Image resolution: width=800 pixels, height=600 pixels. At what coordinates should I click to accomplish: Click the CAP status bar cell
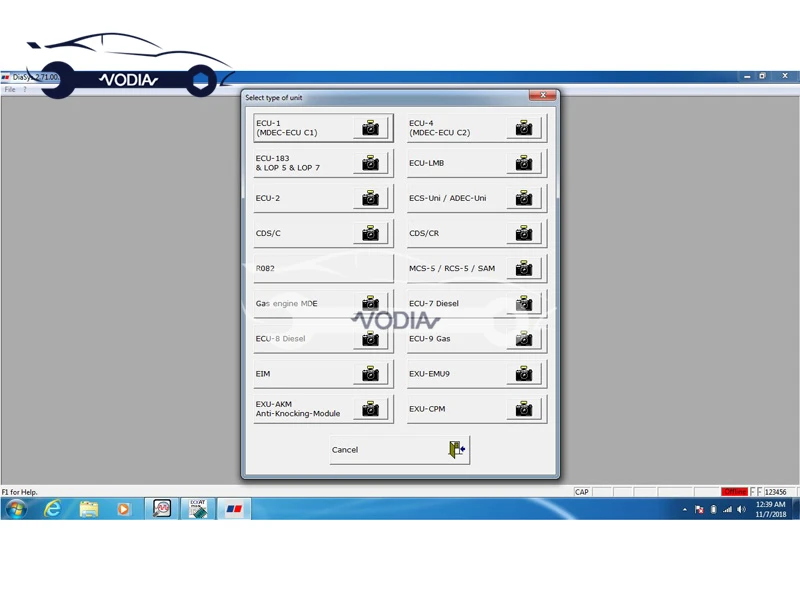(582, 492)
